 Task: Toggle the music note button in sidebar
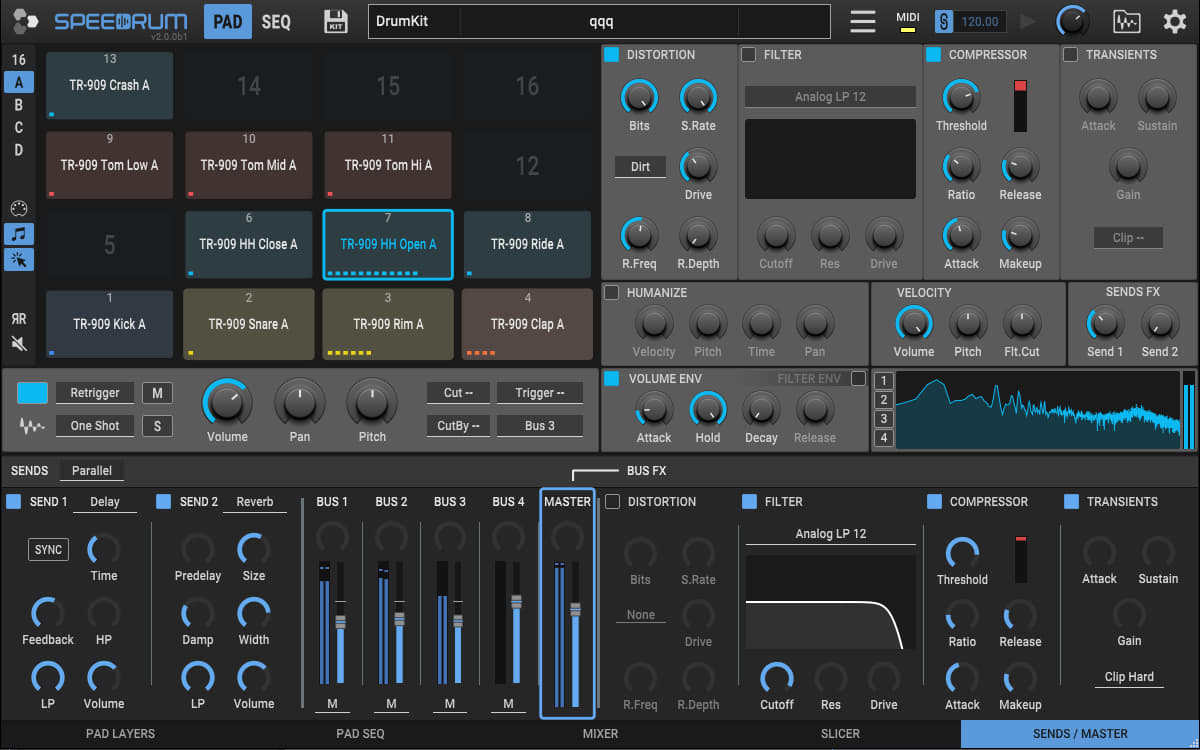coord(18,234)
